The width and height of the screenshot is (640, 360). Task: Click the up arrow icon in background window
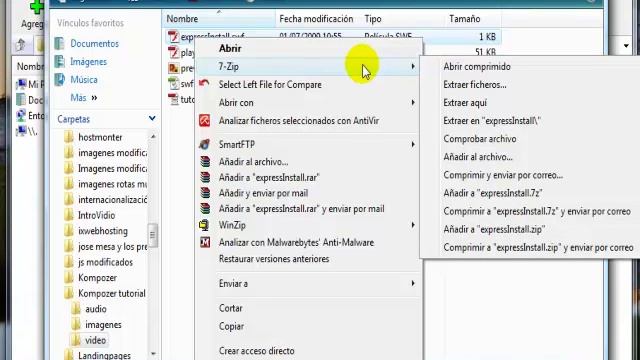tap(21, 44)
